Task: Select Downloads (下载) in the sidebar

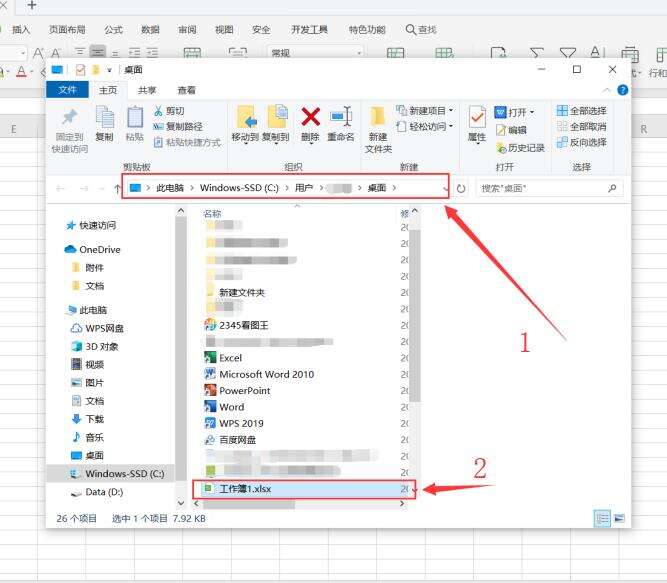Action: [88, 419]
